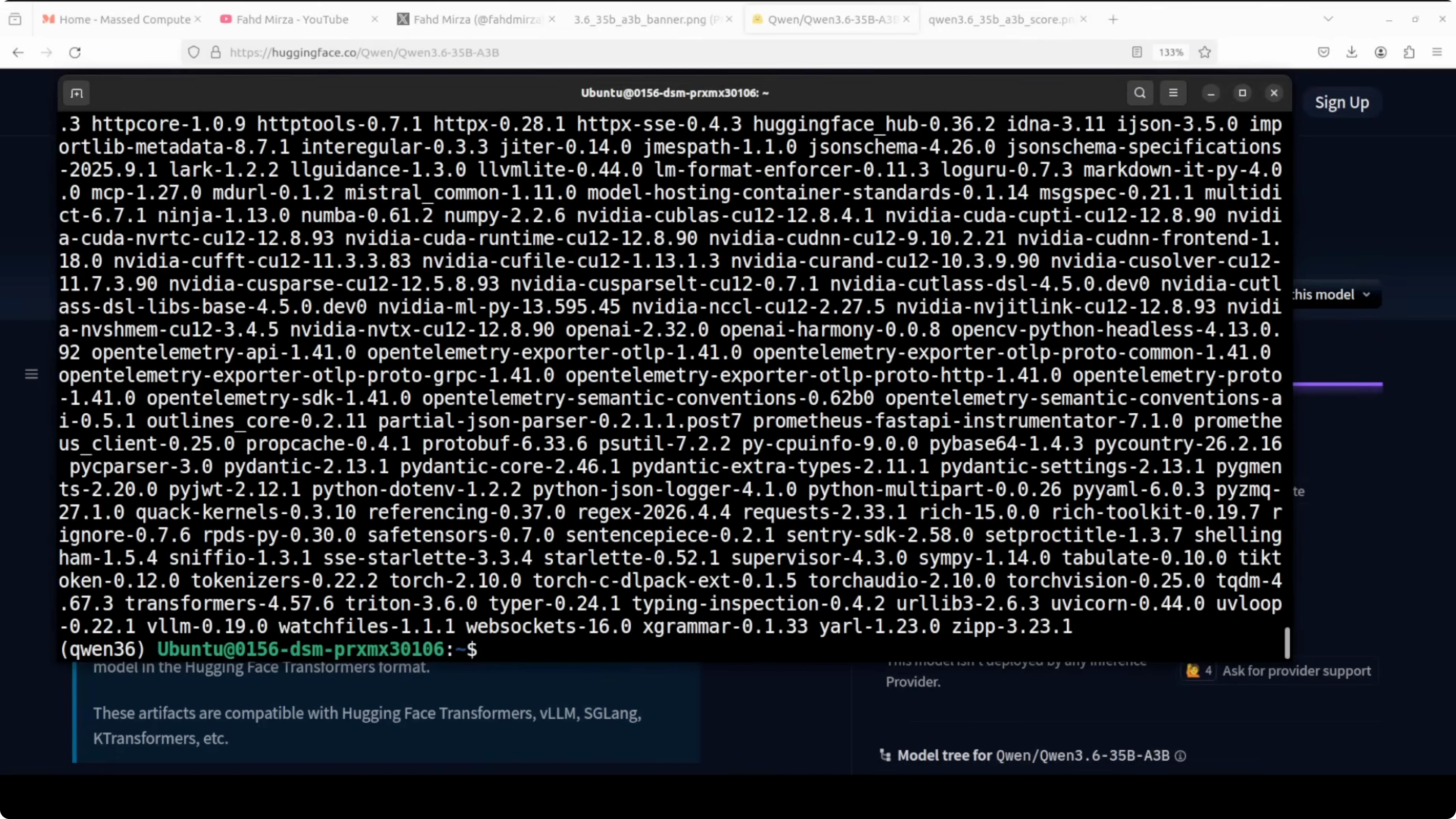Viewport: 1456px width, 819px height.
Task: Click the new terminal tab icon
Action: click(77, 93)
